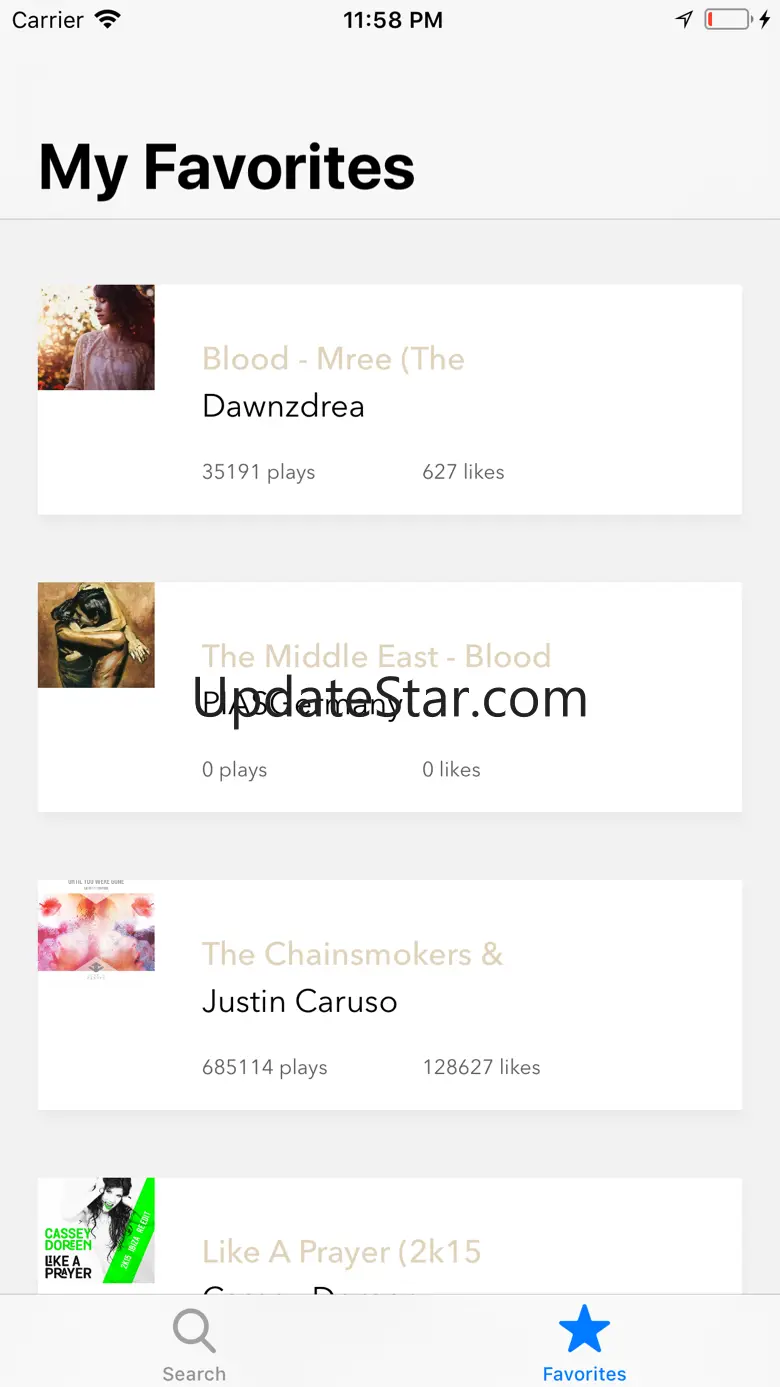
Task: Tap the Justin Caruso artist name
Action: pyautogui.click(x=299, y=1002)
